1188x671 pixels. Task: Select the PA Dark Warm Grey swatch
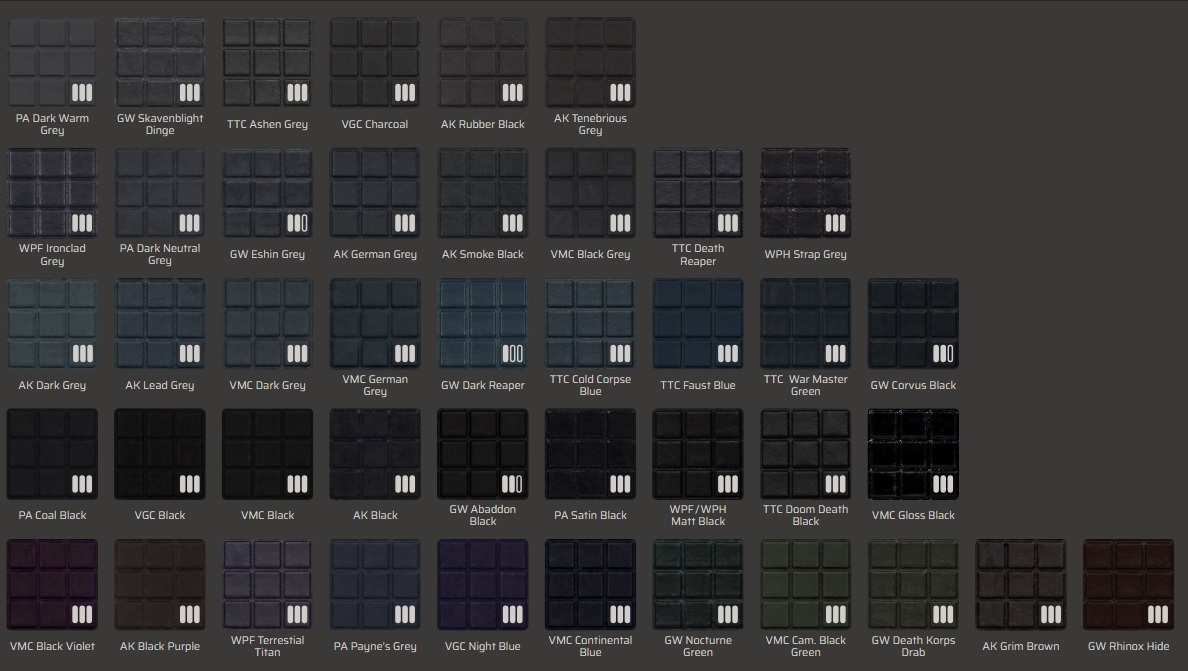[x=52, y=62]
